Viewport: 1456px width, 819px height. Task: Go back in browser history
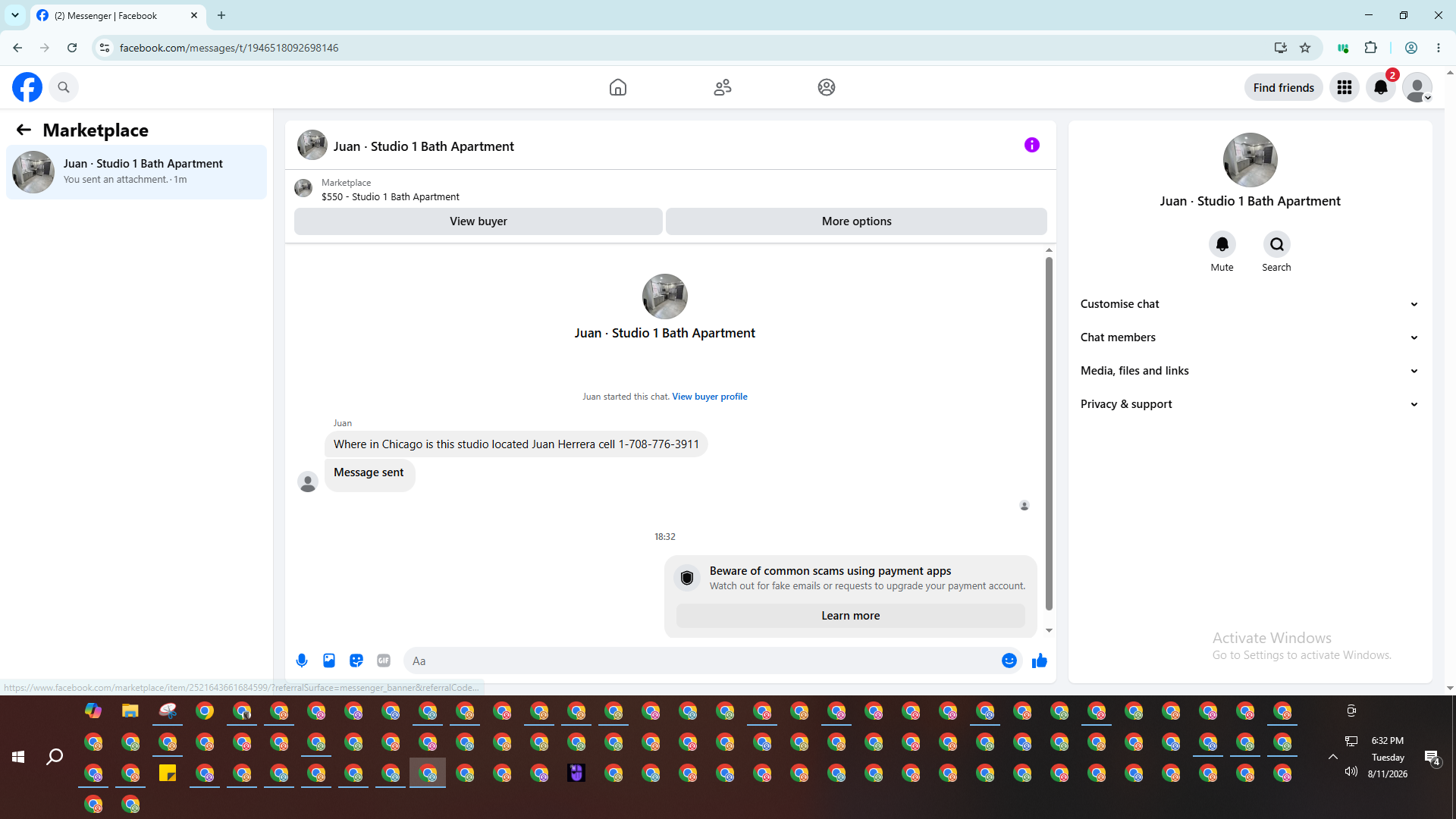17,48
